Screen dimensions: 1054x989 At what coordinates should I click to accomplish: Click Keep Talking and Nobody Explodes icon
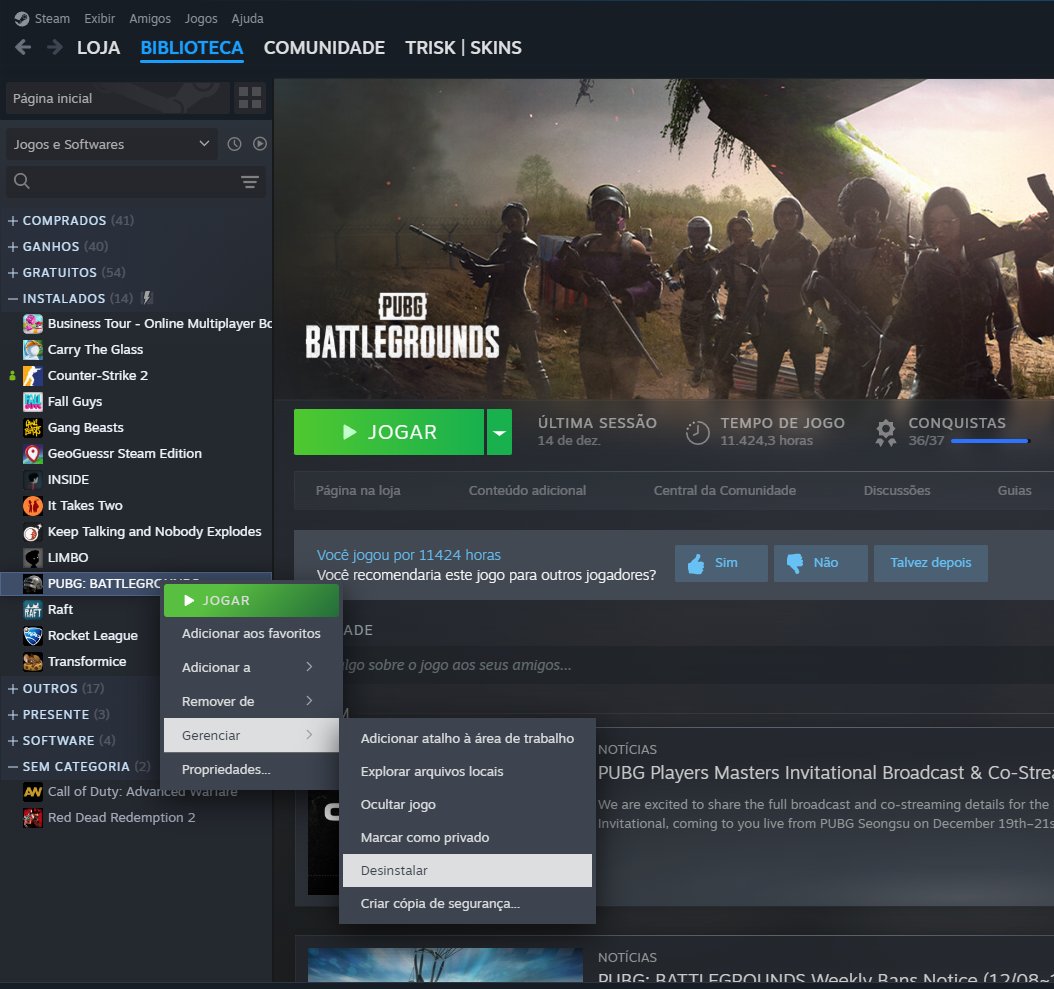[x=33, y=532]
